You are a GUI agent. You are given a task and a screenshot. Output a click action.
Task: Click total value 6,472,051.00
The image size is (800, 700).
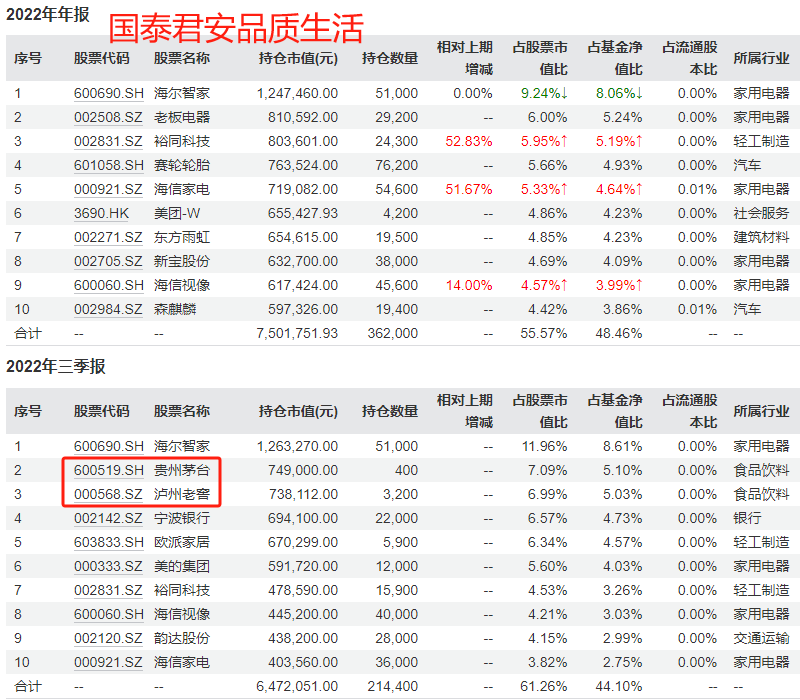click(x=297, y=686)
